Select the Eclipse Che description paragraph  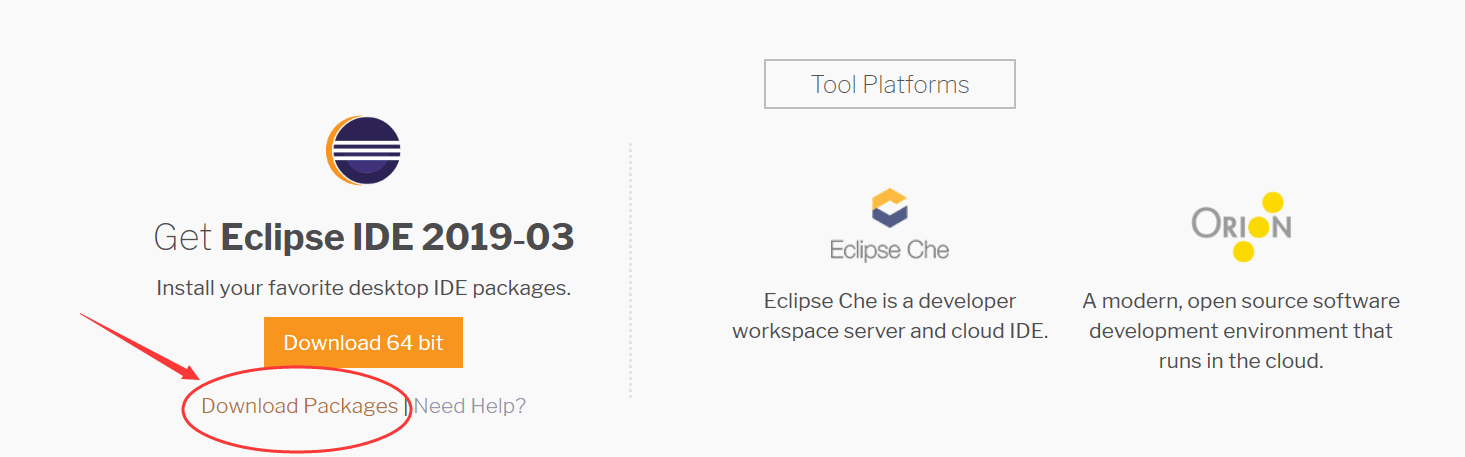(889, 316)
